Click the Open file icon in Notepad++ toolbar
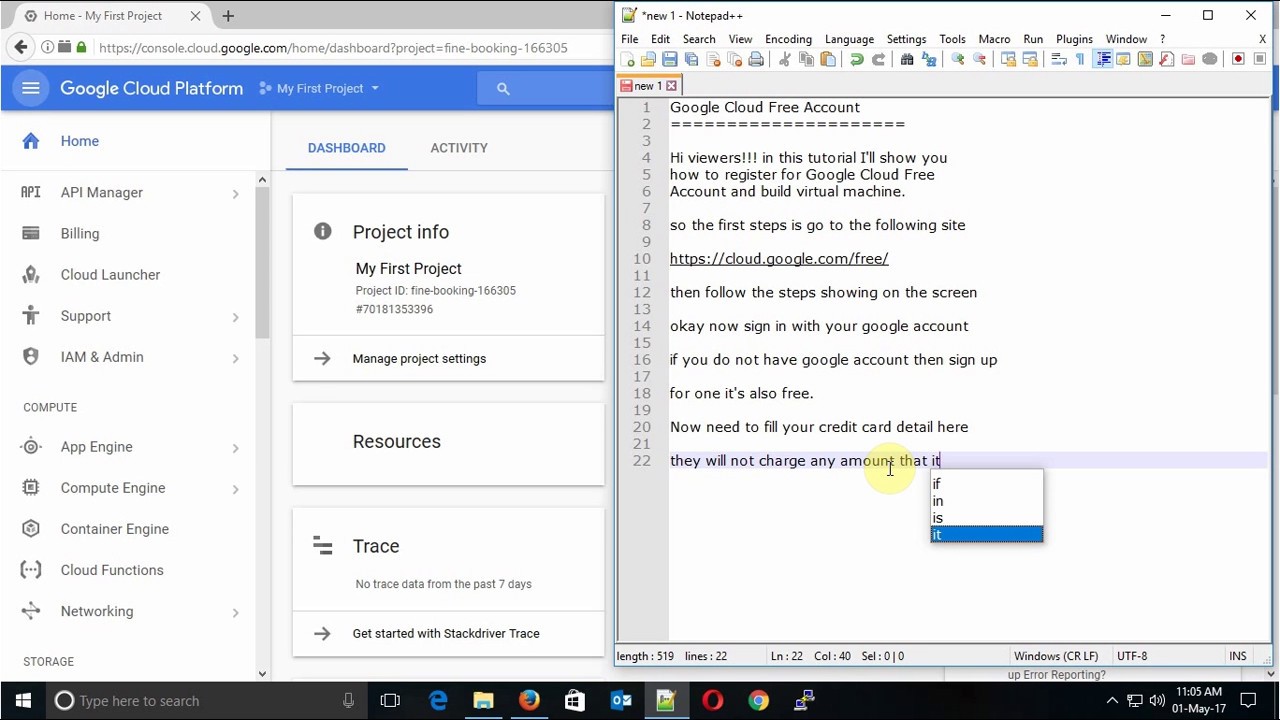The width and height of the screenshot is (1280, 720). pos(648,60)
